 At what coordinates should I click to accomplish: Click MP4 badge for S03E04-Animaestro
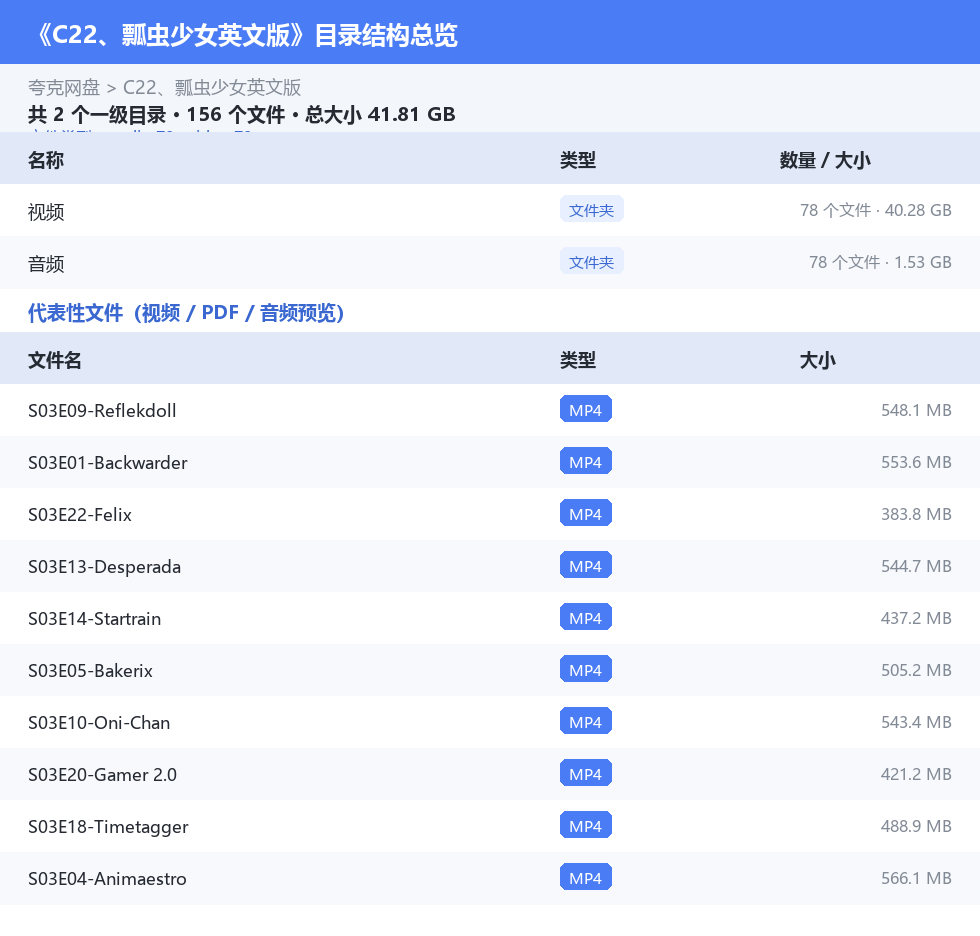pos(586,877)
